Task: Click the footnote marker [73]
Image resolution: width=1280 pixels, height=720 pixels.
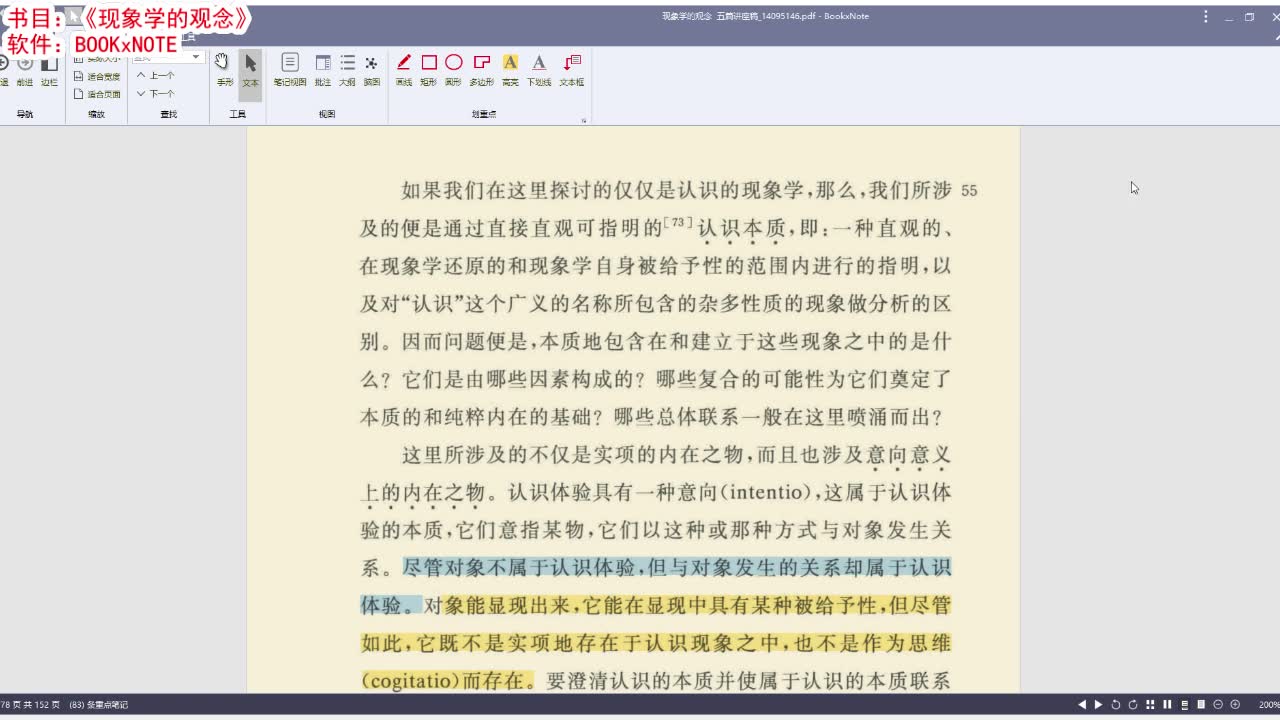Action: coord(678,223)
